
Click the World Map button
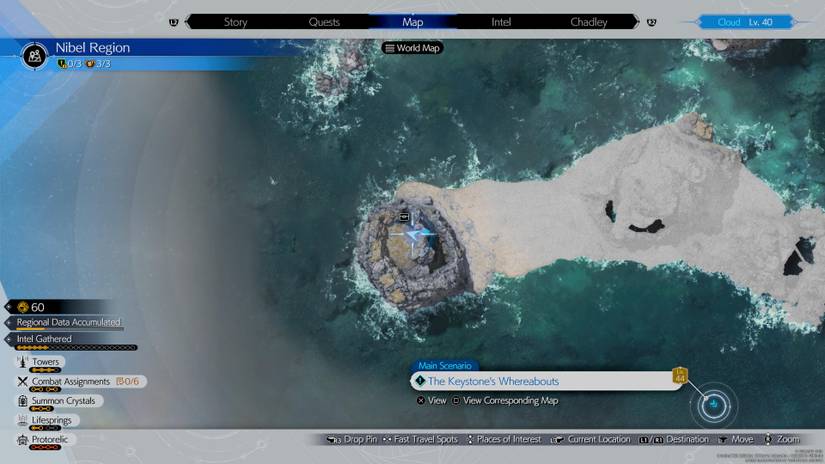(413, 48)
